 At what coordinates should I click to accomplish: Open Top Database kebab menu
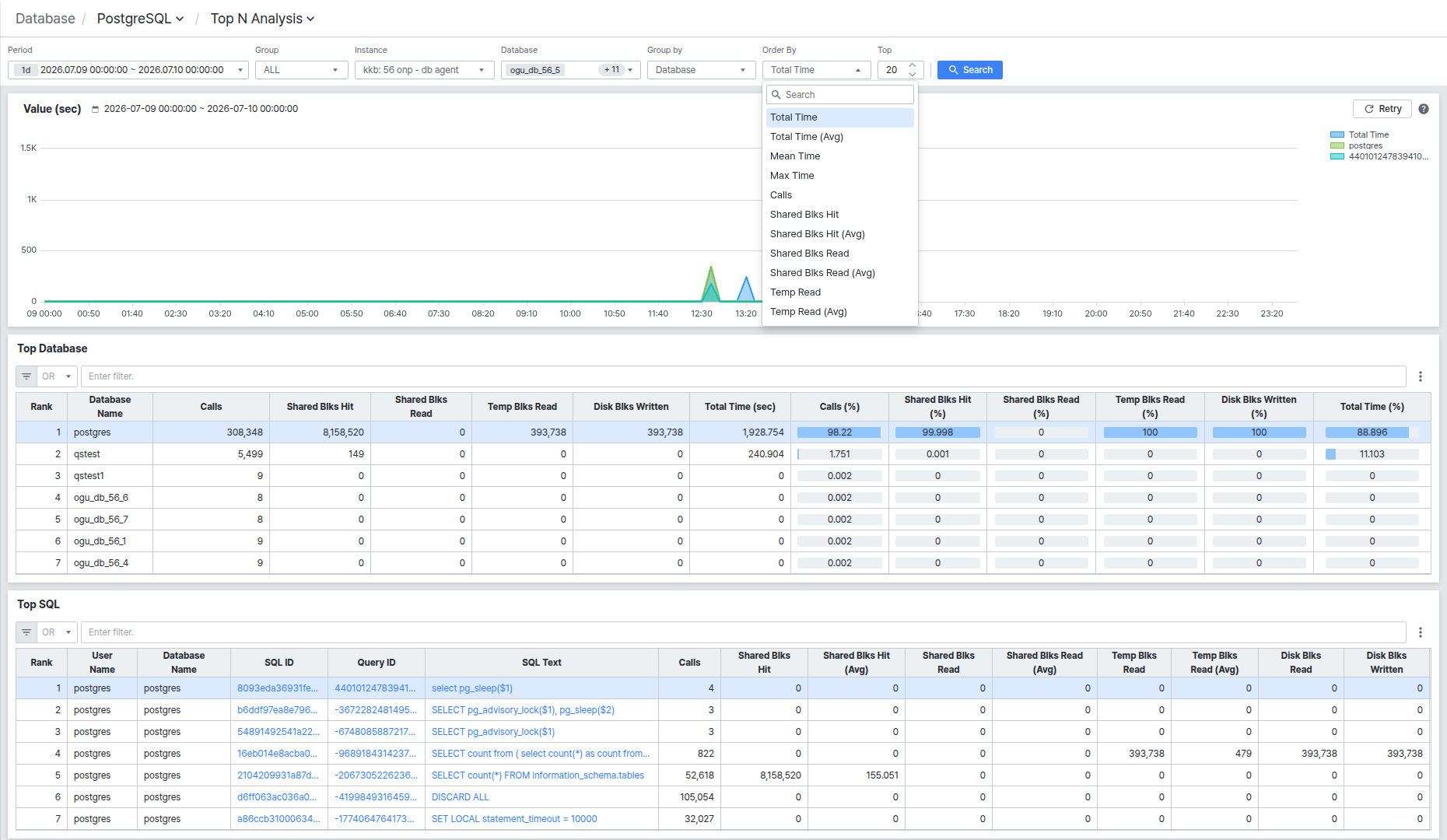pos(1421,376)
